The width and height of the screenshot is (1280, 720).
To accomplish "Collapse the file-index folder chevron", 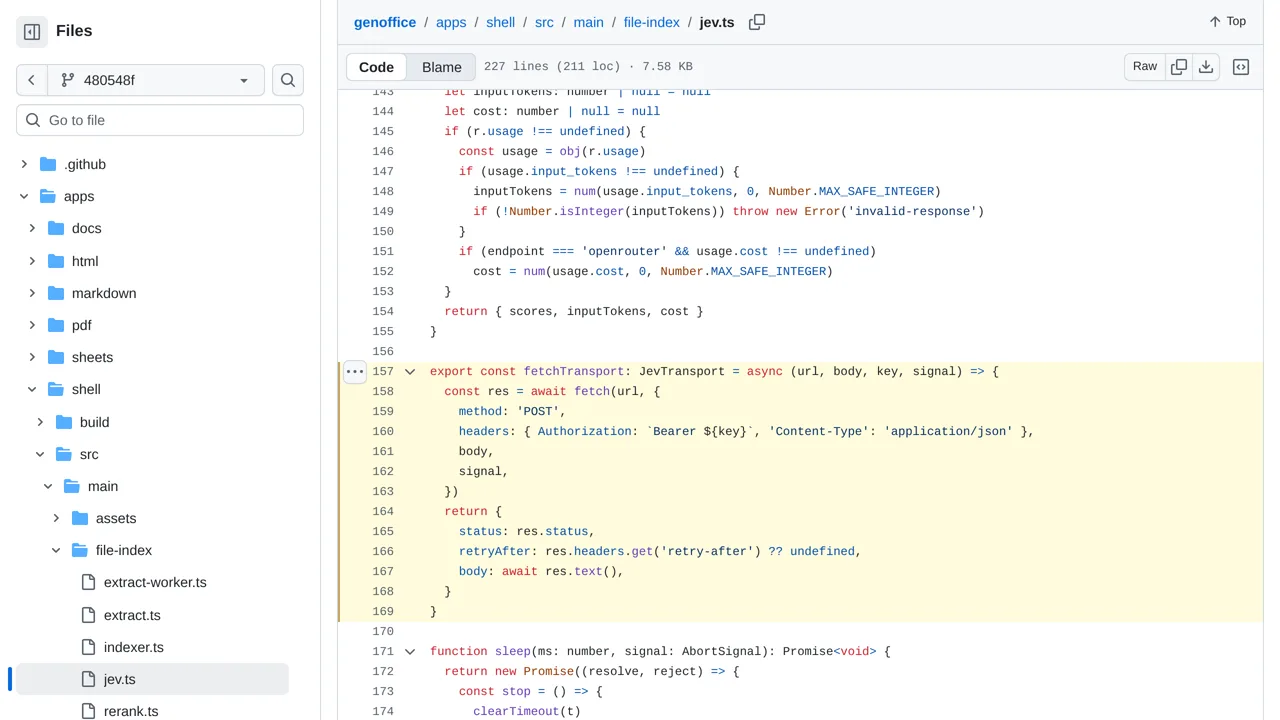I will pos(56,550).
